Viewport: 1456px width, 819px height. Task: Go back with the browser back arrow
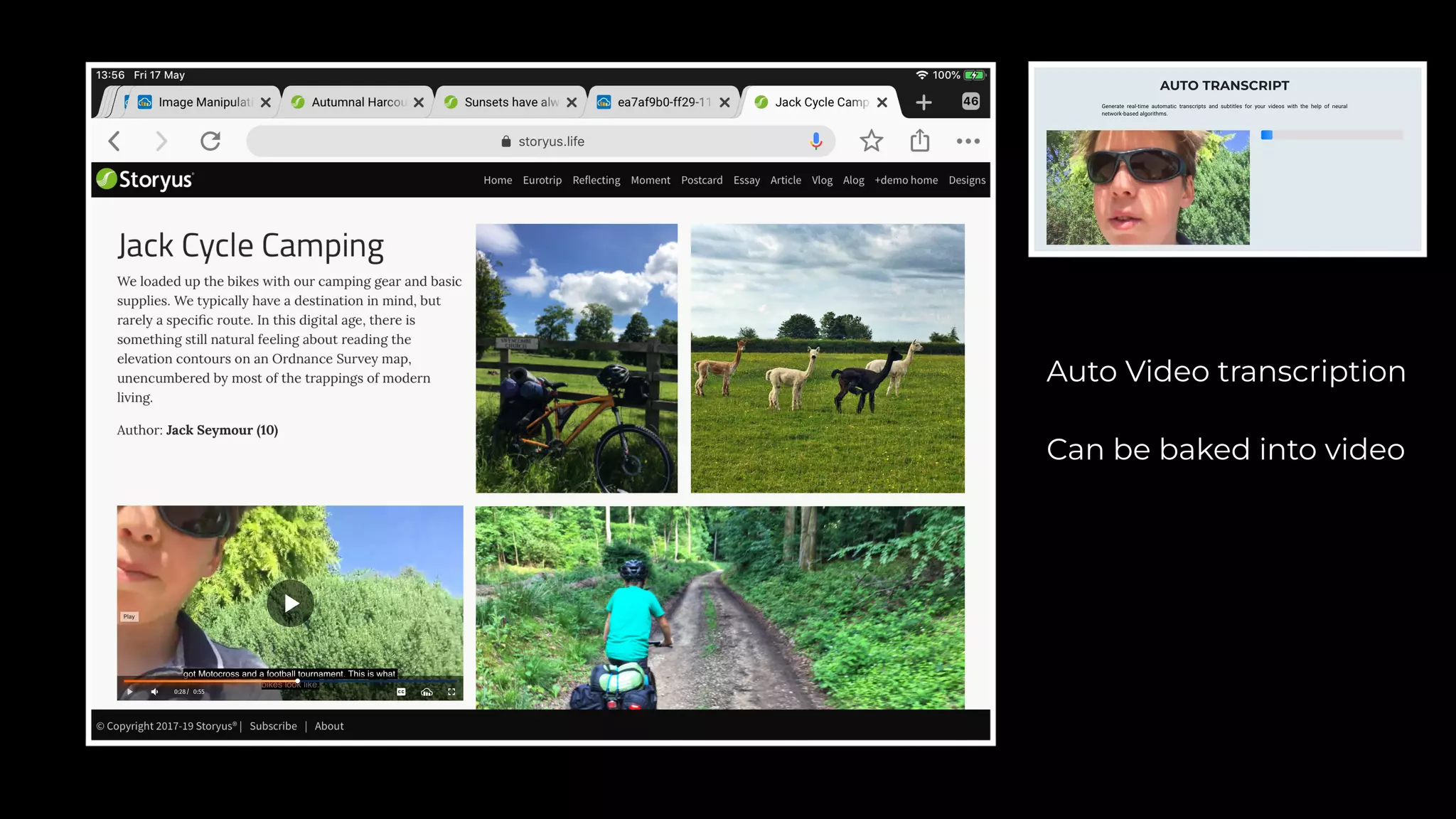(114, 141)
